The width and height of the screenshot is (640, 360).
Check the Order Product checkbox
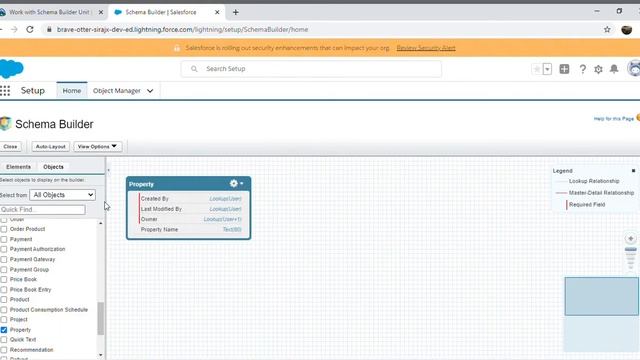4,229
